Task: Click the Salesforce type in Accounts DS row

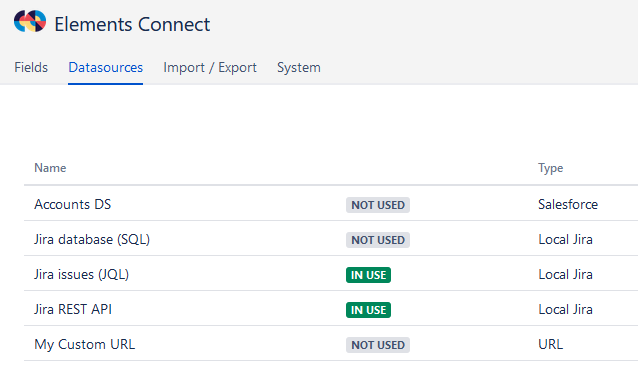Action: pos(568,204)
